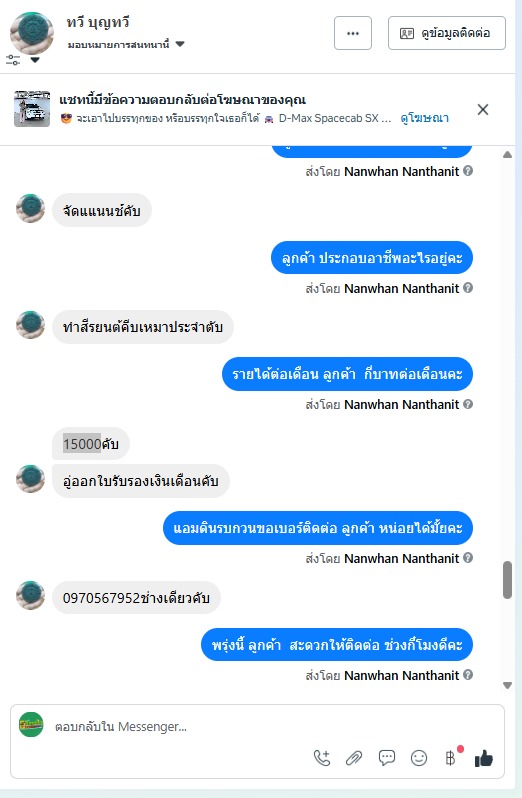Open the emoji picker smiley icon
The image size is (522, 798).
pos(419,758)
